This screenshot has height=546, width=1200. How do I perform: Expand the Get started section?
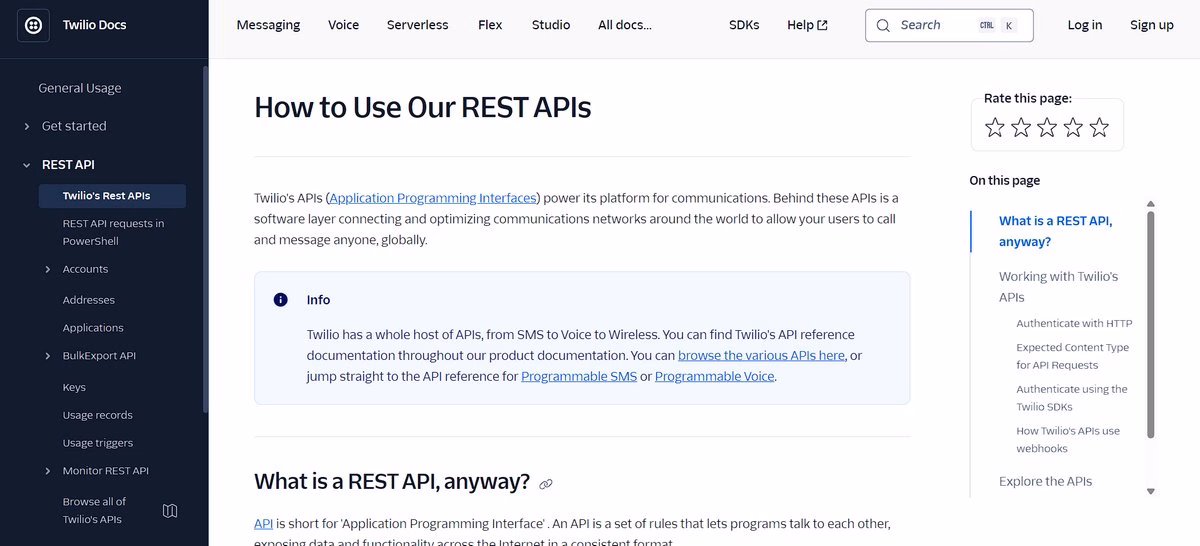pyautogui.click(x=27, y=126)
